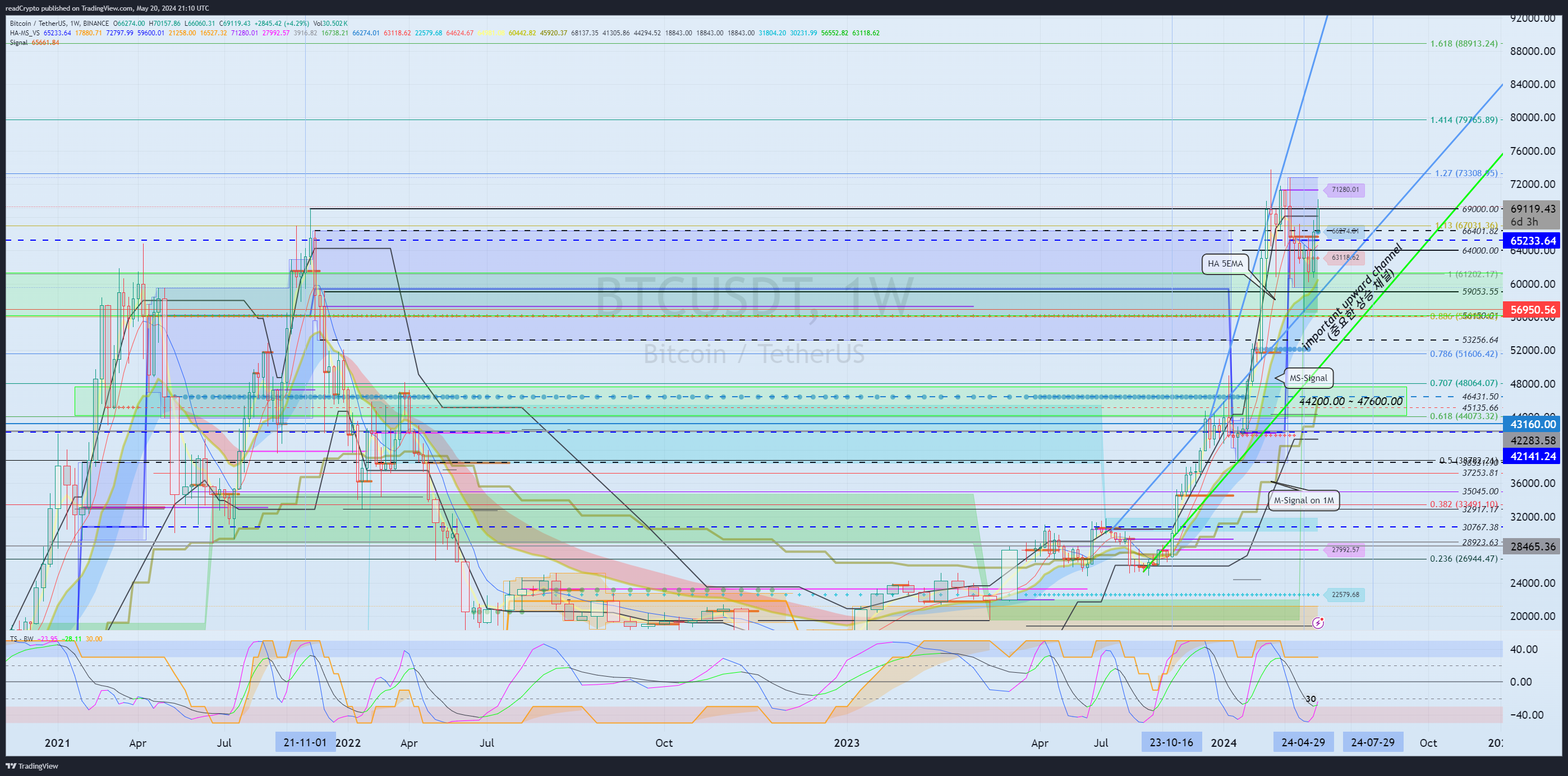Click the 37253.81 line label
Viewport: 1568px width, 776px height.
1480,473
